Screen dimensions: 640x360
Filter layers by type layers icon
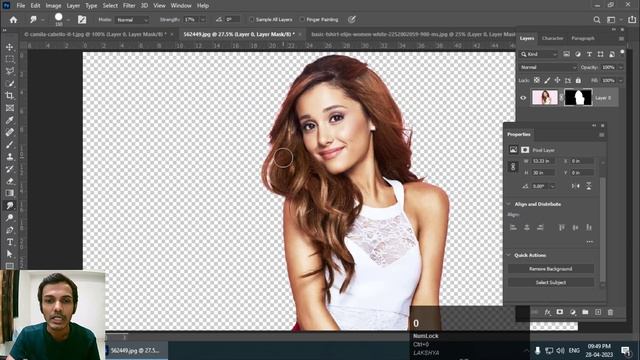[x=589, y=54]
